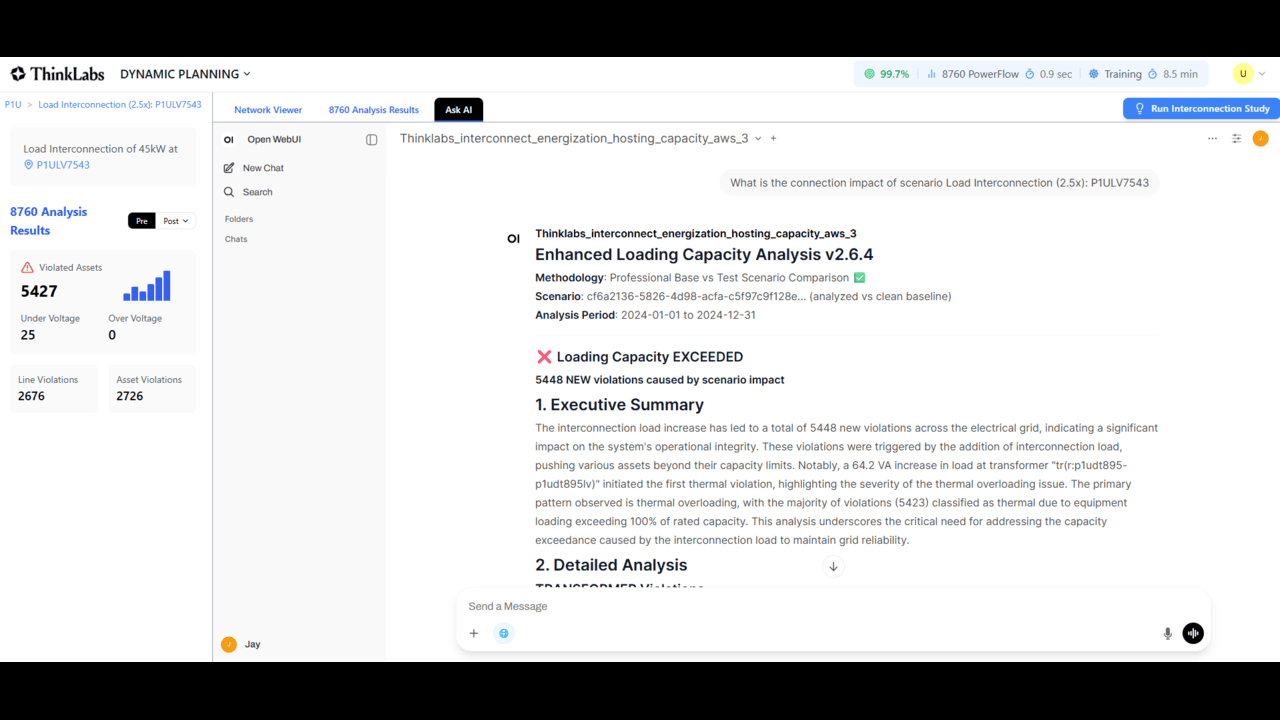Click the Open WebUI logo icon

pyautogui.click(x=229, y=140)
